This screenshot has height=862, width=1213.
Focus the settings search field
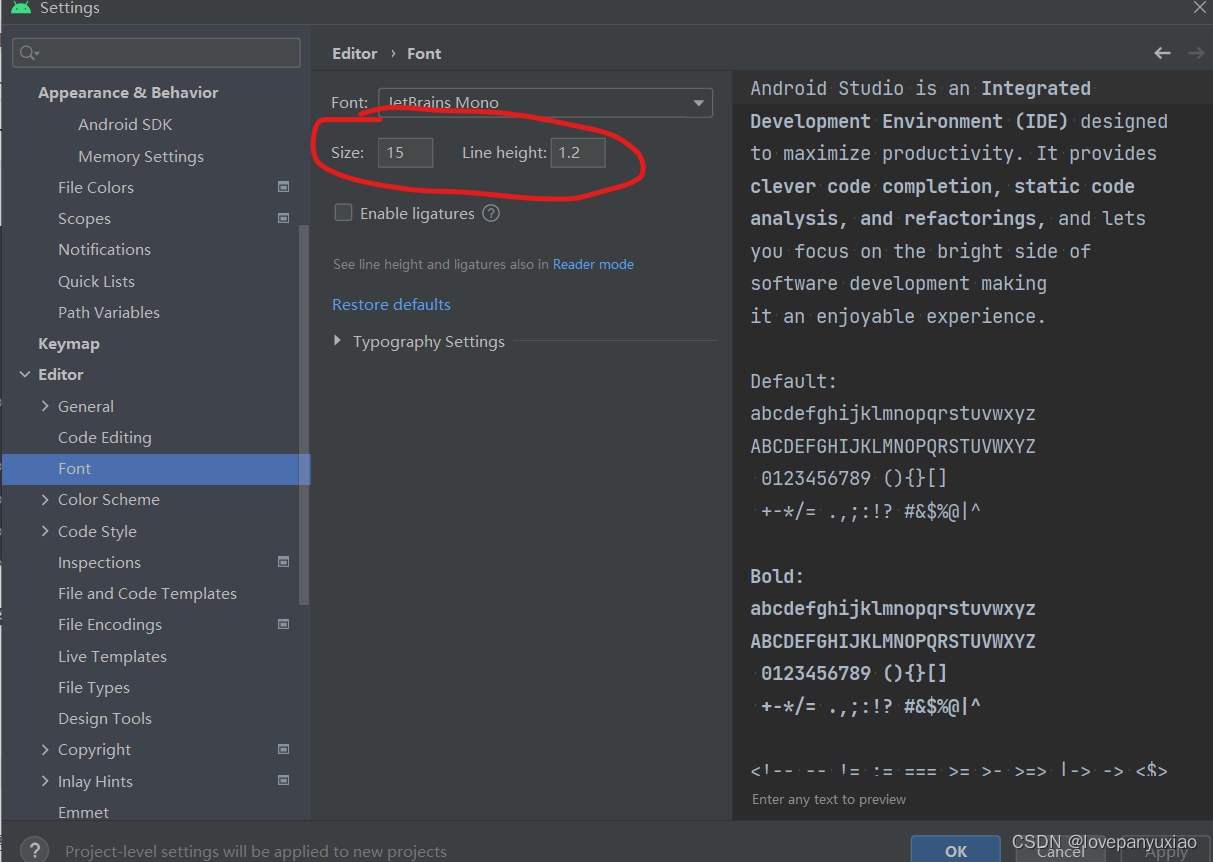[x=156, y=53]
